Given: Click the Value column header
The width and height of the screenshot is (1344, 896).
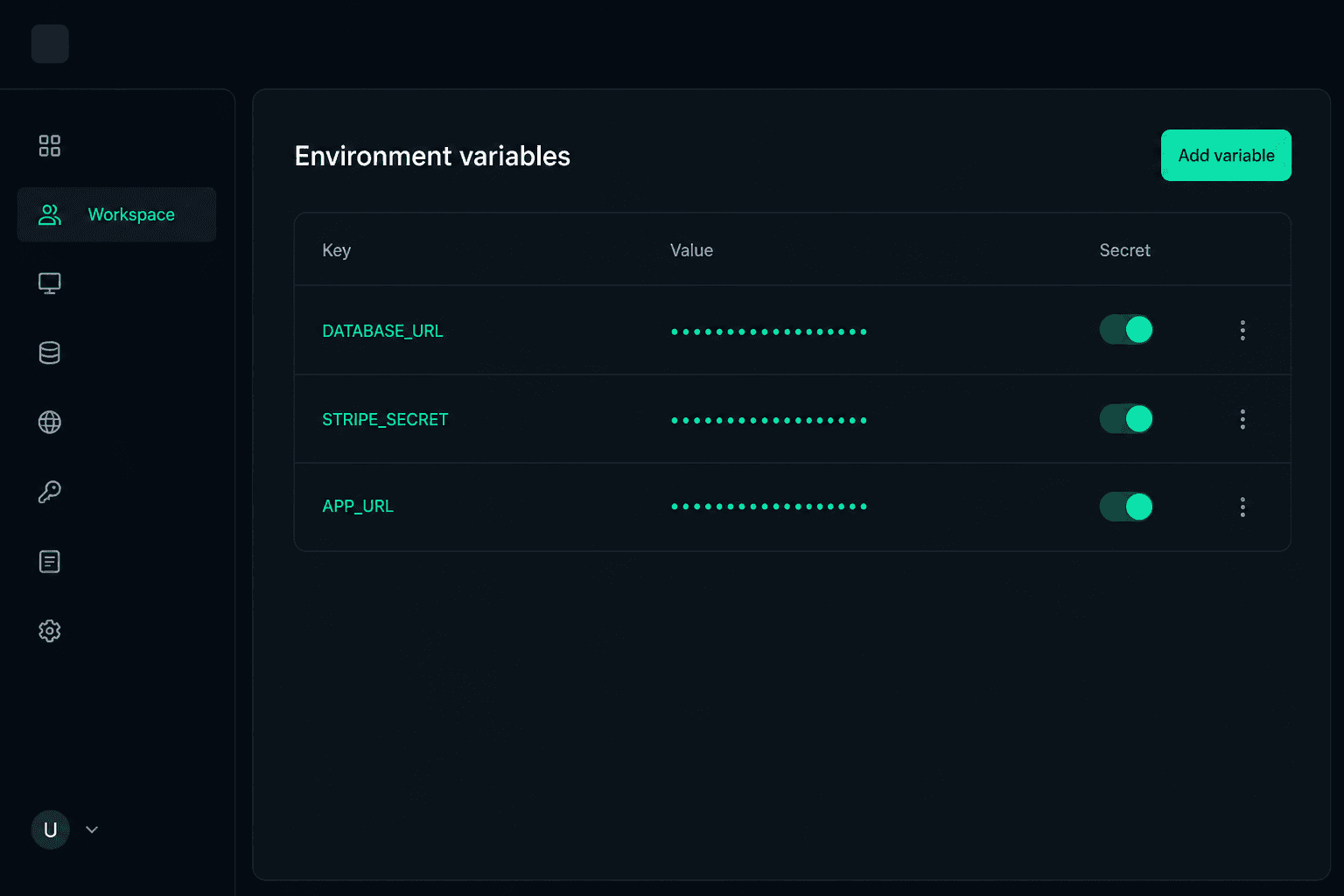Looking at the screenshot, I should click(x=691, y=250).
